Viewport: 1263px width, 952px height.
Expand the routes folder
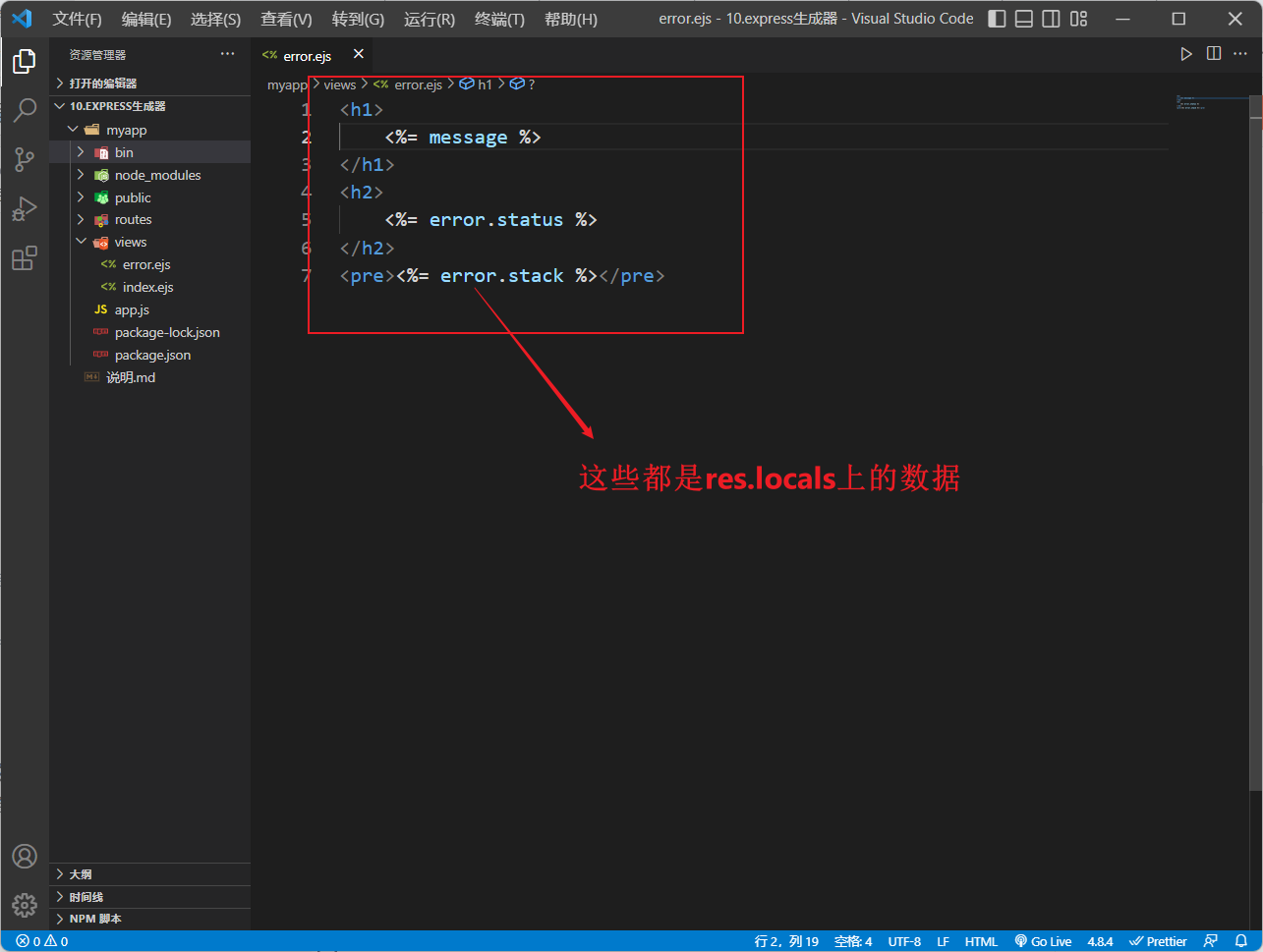(149, 220)
